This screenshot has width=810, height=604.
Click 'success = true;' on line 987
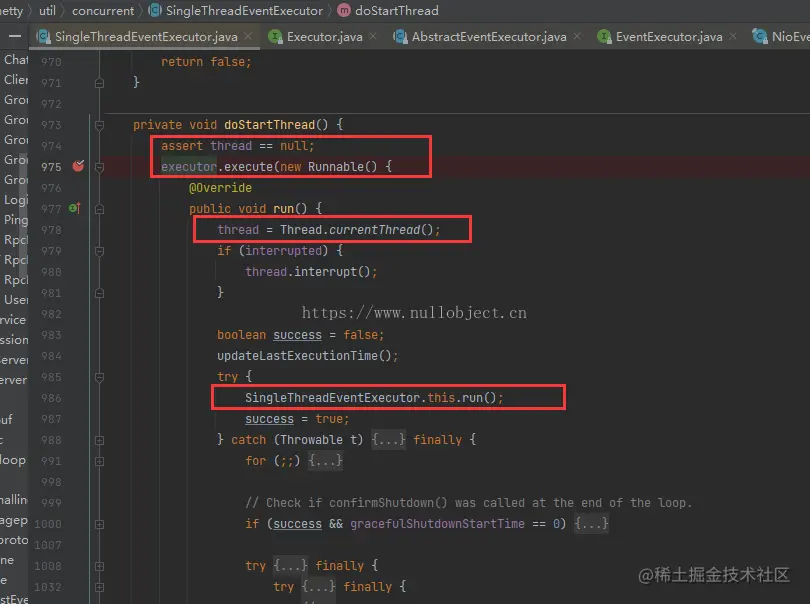(x=297, y=419)
